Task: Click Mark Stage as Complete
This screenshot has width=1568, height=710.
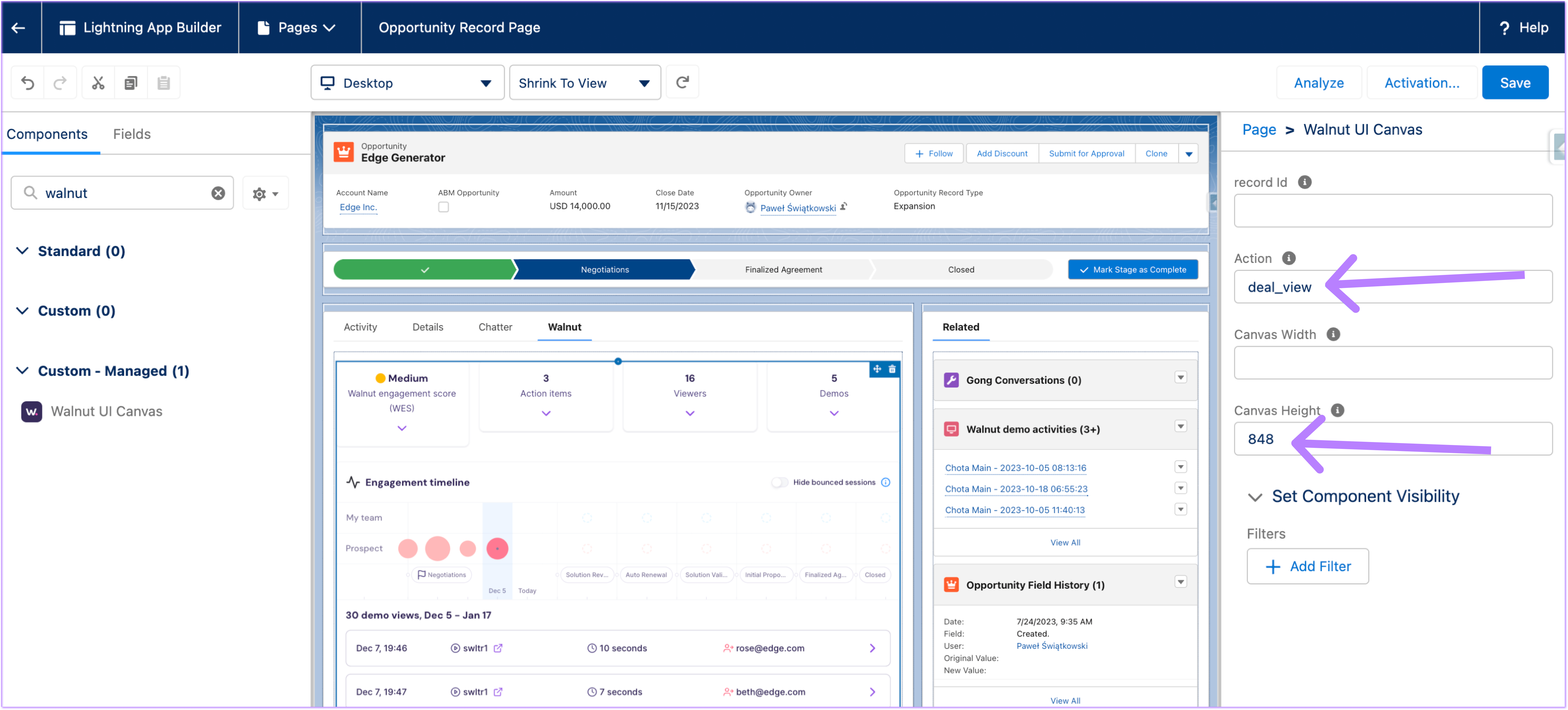Action: 1133,270
